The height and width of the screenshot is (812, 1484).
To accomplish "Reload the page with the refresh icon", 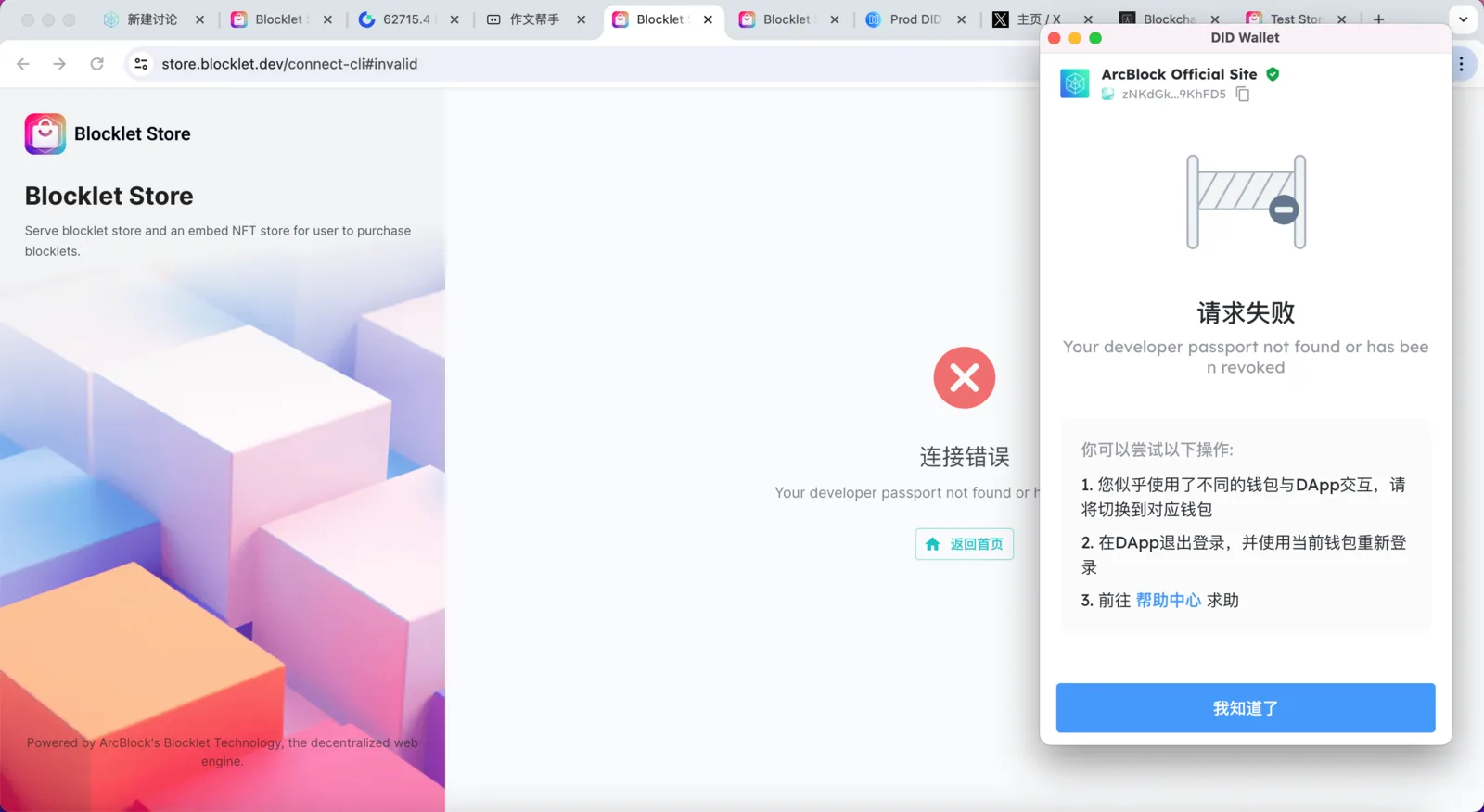I will (96, 64).
